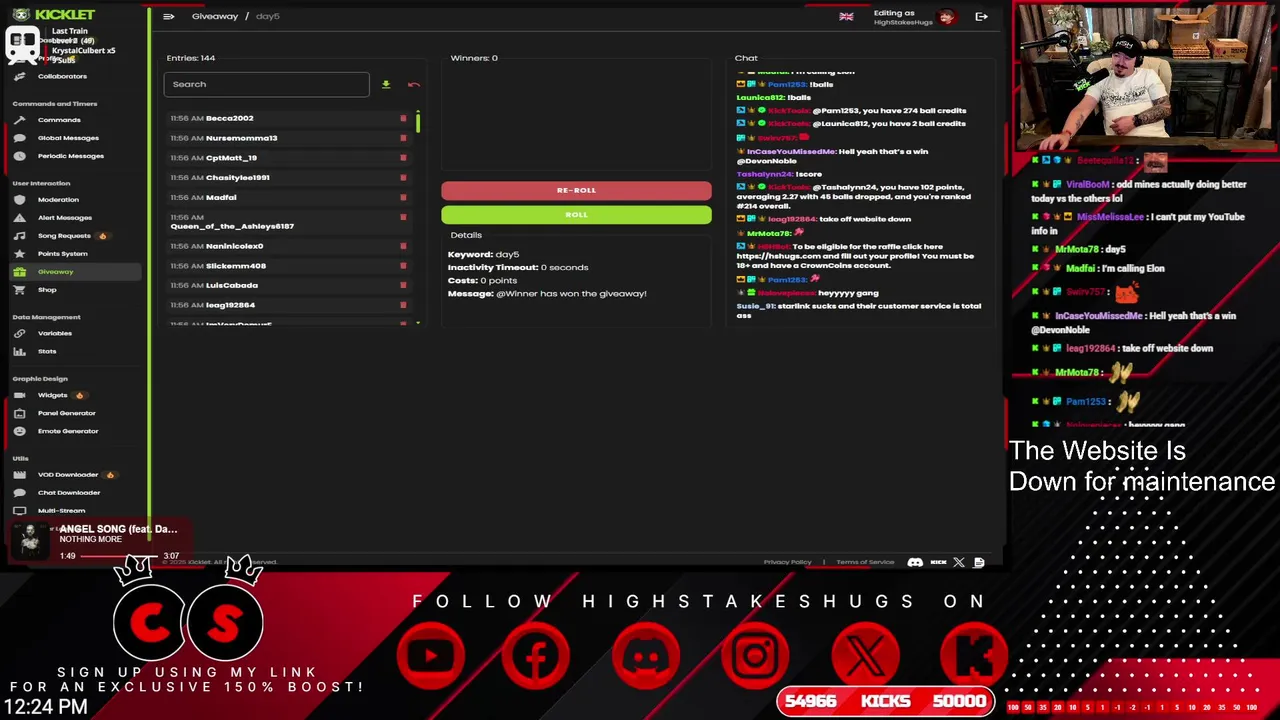Open the Chat Downloader
This screenshot has width=1280, height=720.
(69, 493)
